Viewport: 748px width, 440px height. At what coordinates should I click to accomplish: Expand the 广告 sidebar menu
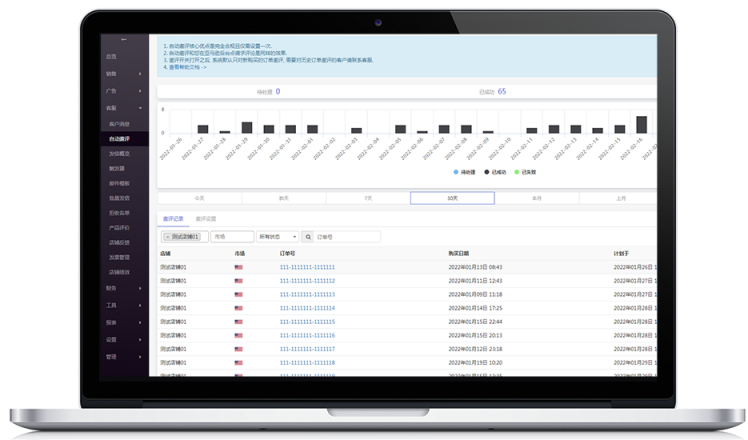coord(123,90)
